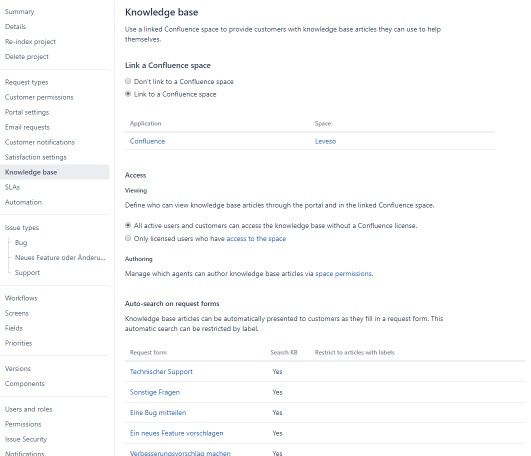This screenshot has height=456, width=531.
Task: Go to Request types in sidebar
Action: click(26, 82)
